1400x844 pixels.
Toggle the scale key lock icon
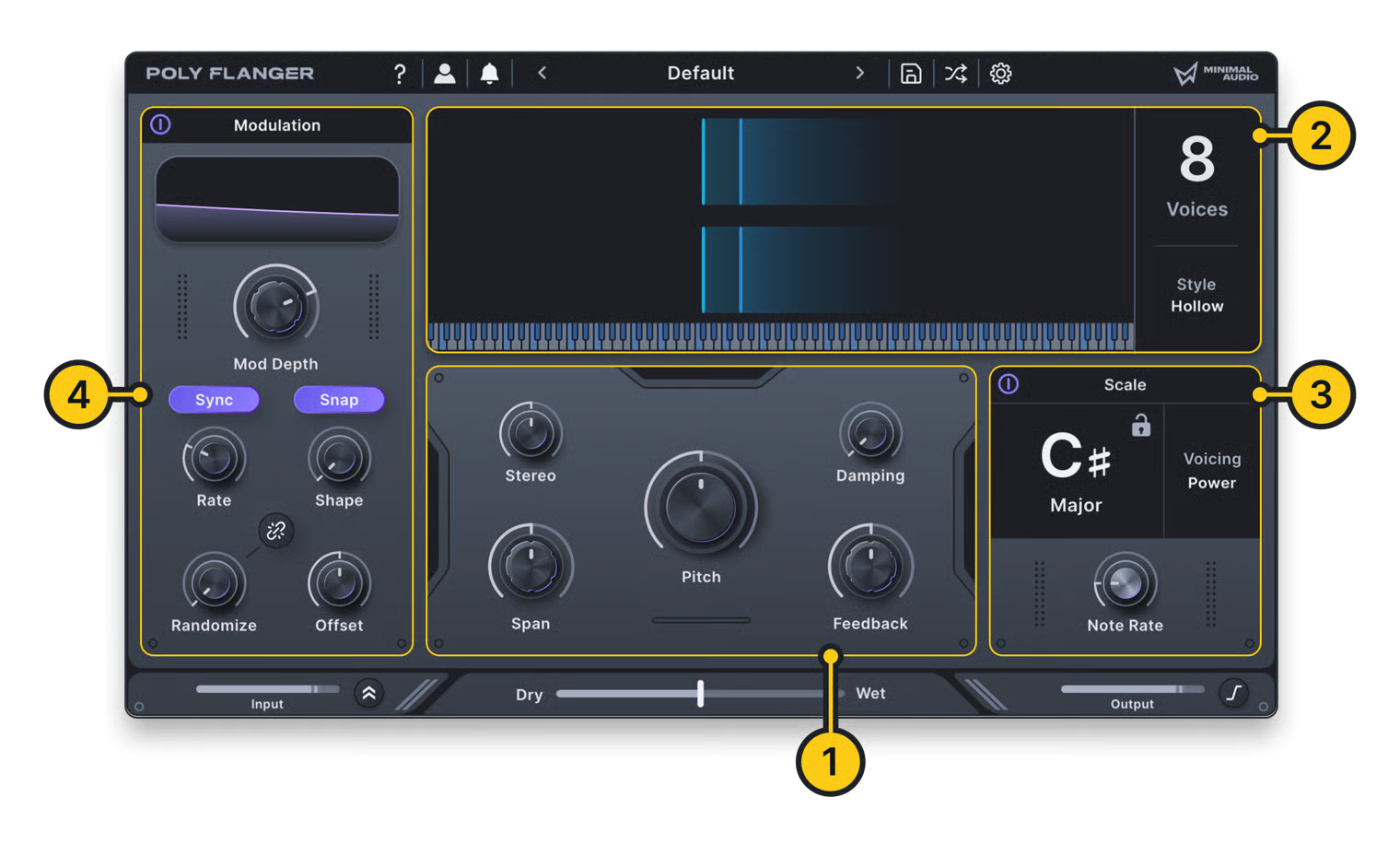pos(1140,425)
